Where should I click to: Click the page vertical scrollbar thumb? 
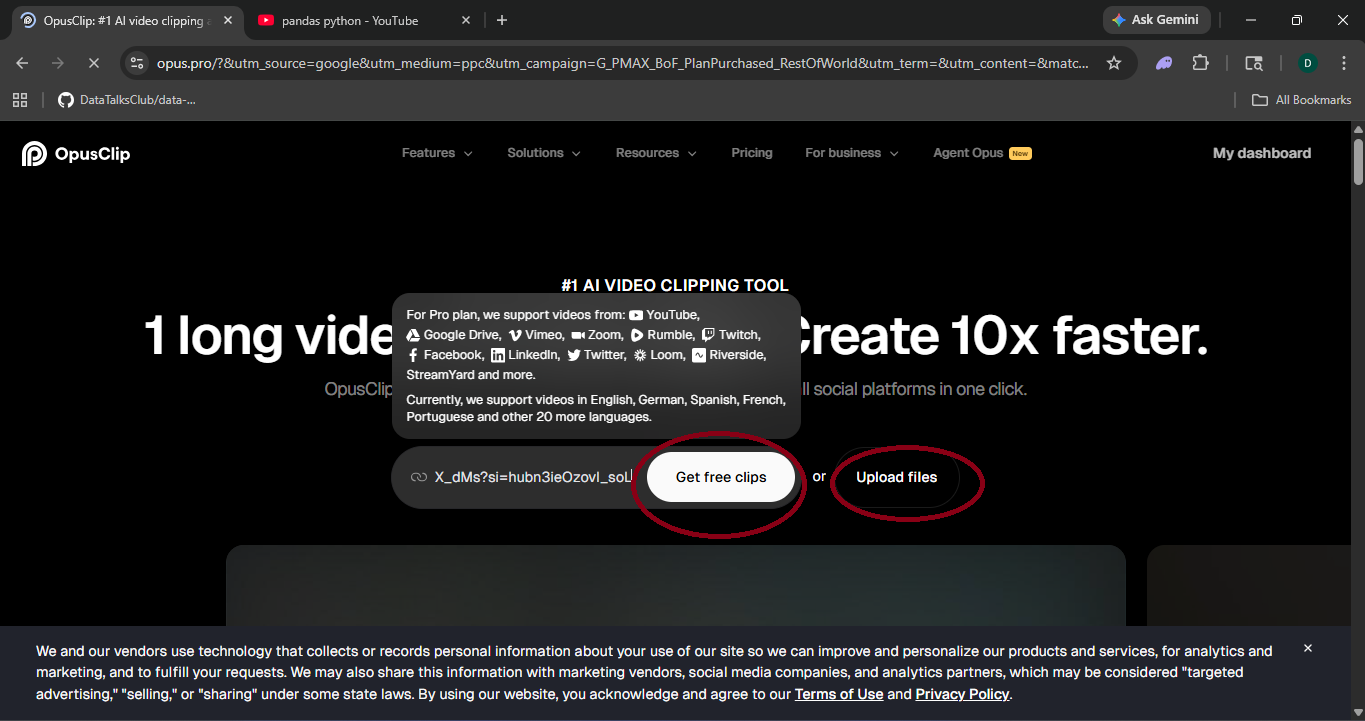tap(1357, 162)
